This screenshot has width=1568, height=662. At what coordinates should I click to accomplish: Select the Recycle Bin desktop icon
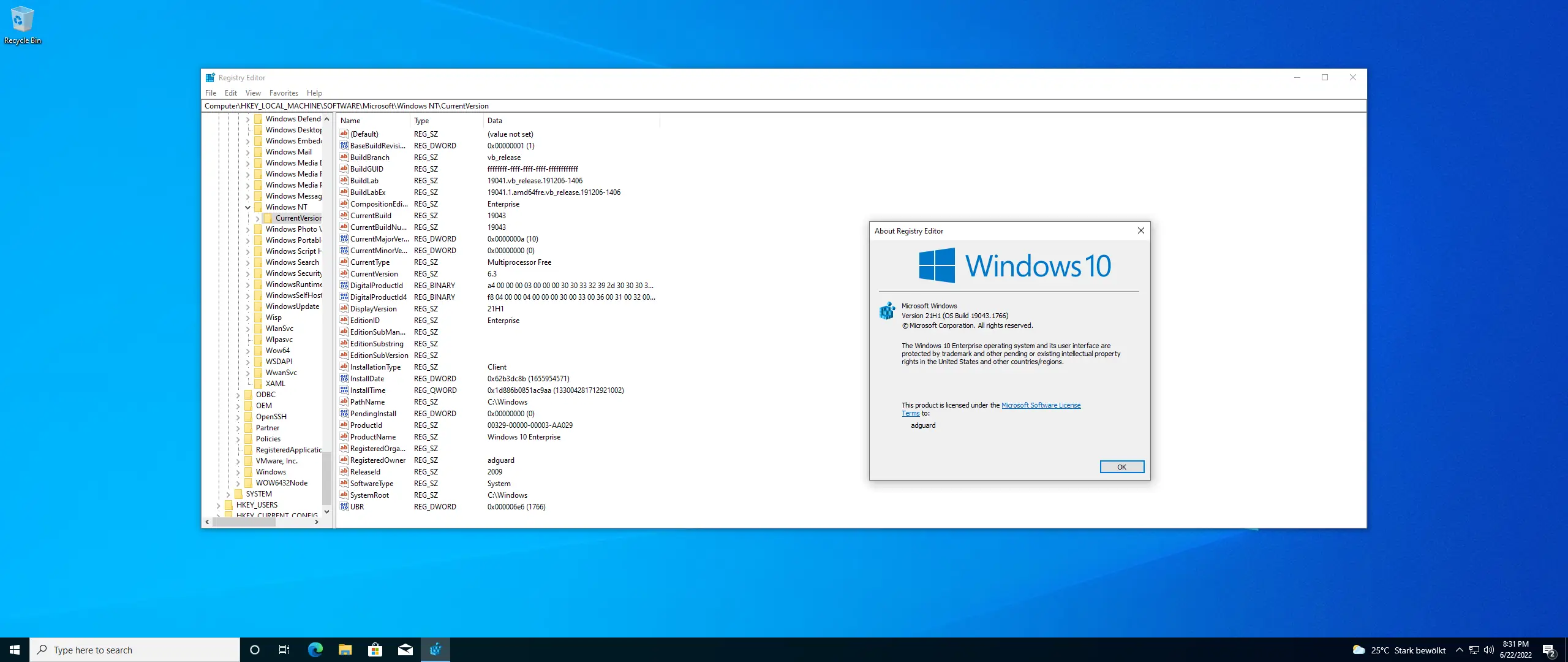coord(23,25)
